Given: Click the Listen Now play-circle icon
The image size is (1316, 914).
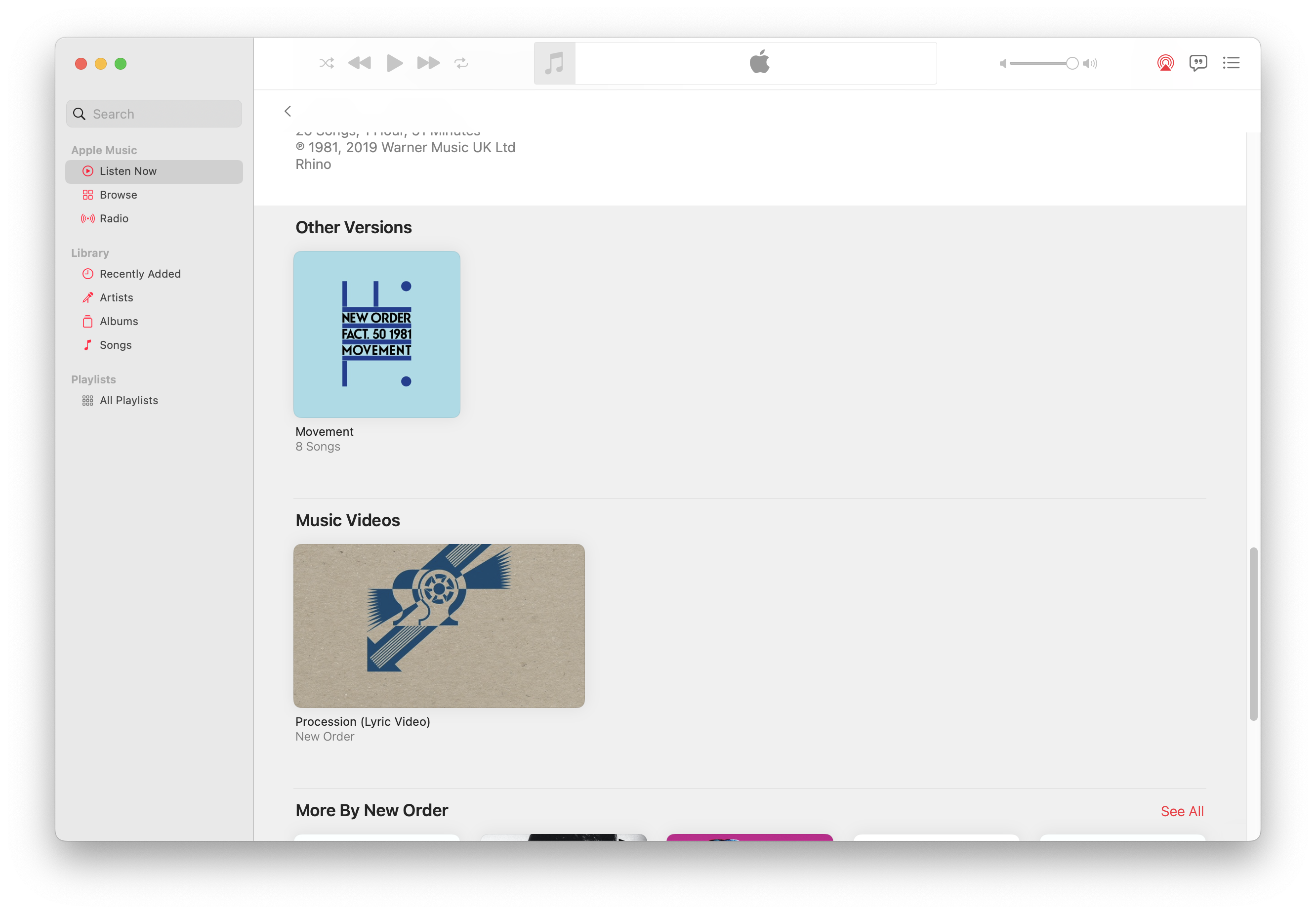Looking at the screenshot, I should tap(87, 171).
